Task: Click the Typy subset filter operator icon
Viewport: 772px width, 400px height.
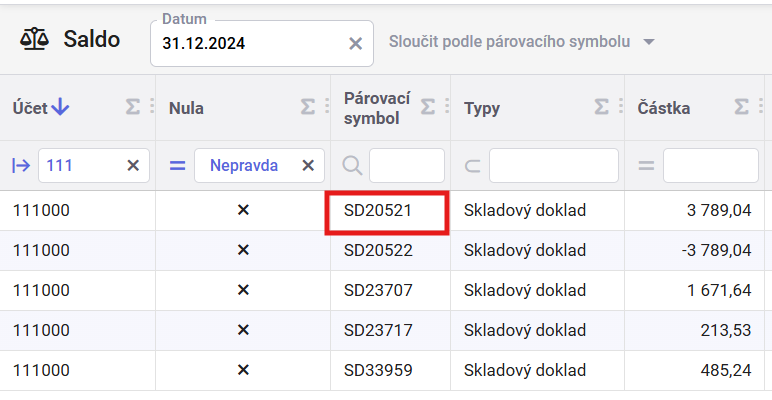Action: (x=472, y=166)
